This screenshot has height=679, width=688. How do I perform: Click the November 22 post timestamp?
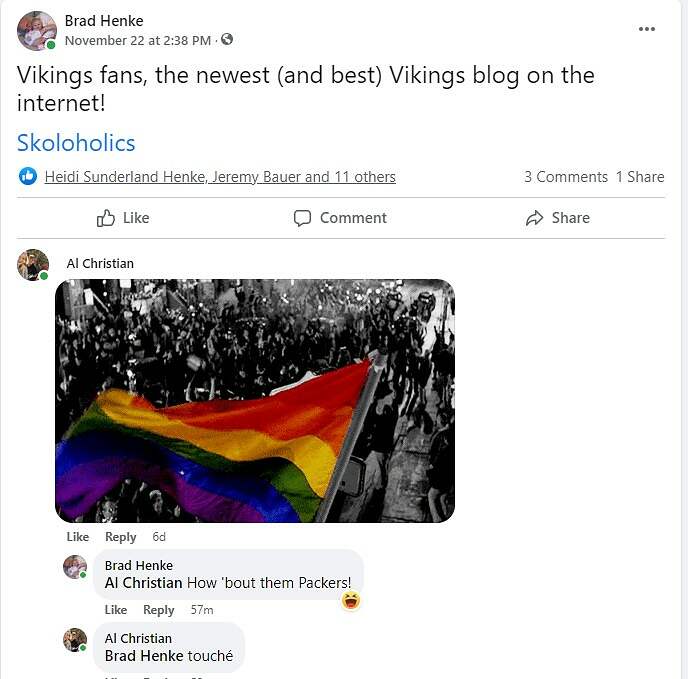click(x=138, y=40)
